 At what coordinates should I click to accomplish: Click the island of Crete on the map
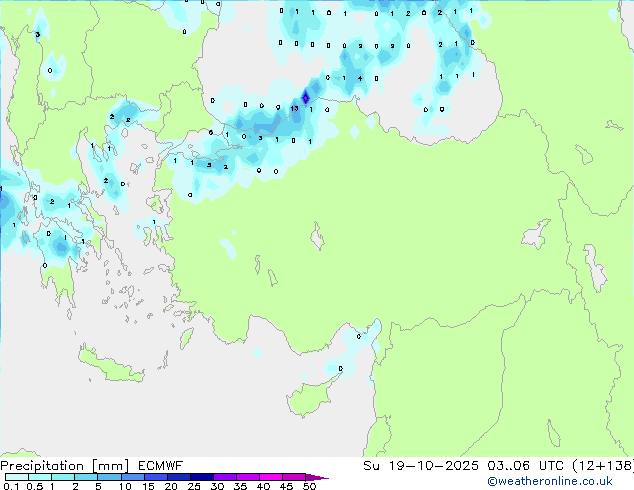(x=111, y=365)
